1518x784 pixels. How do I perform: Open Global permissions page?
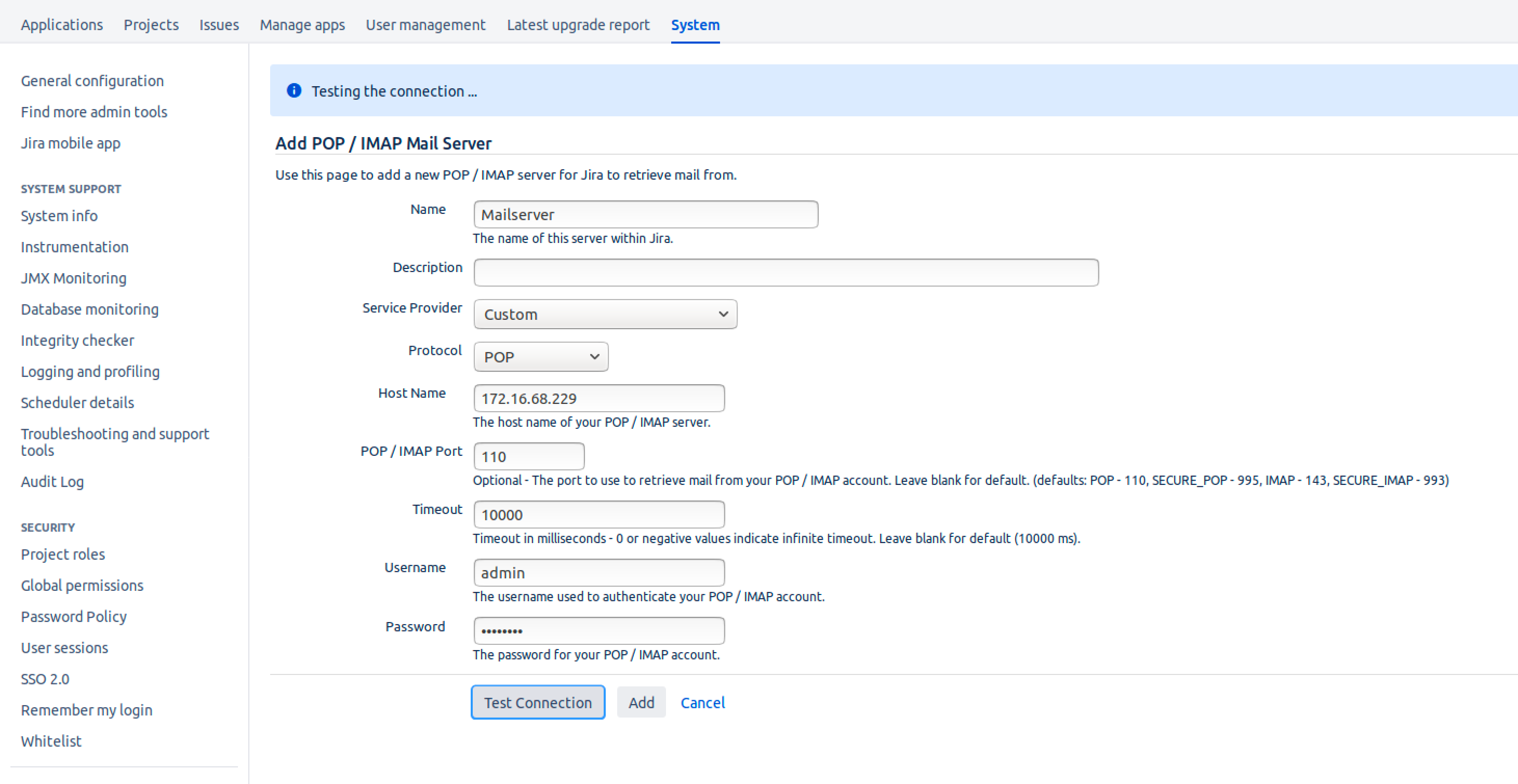point(83,586)
